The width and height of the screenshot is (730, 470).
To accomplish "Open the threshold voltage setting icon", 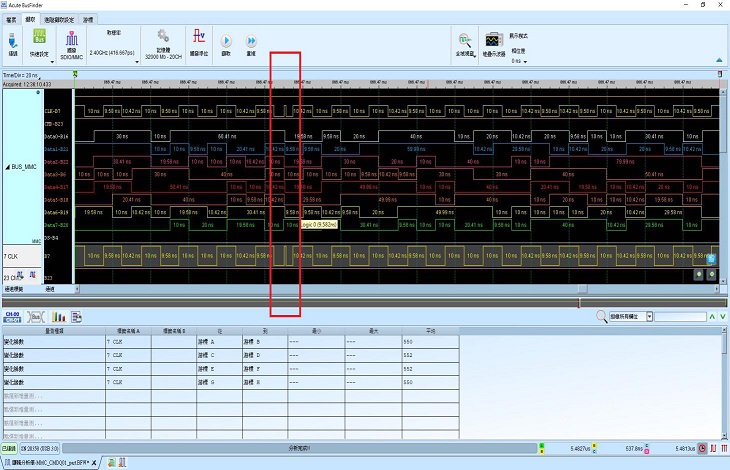I will tap(198, 37).
